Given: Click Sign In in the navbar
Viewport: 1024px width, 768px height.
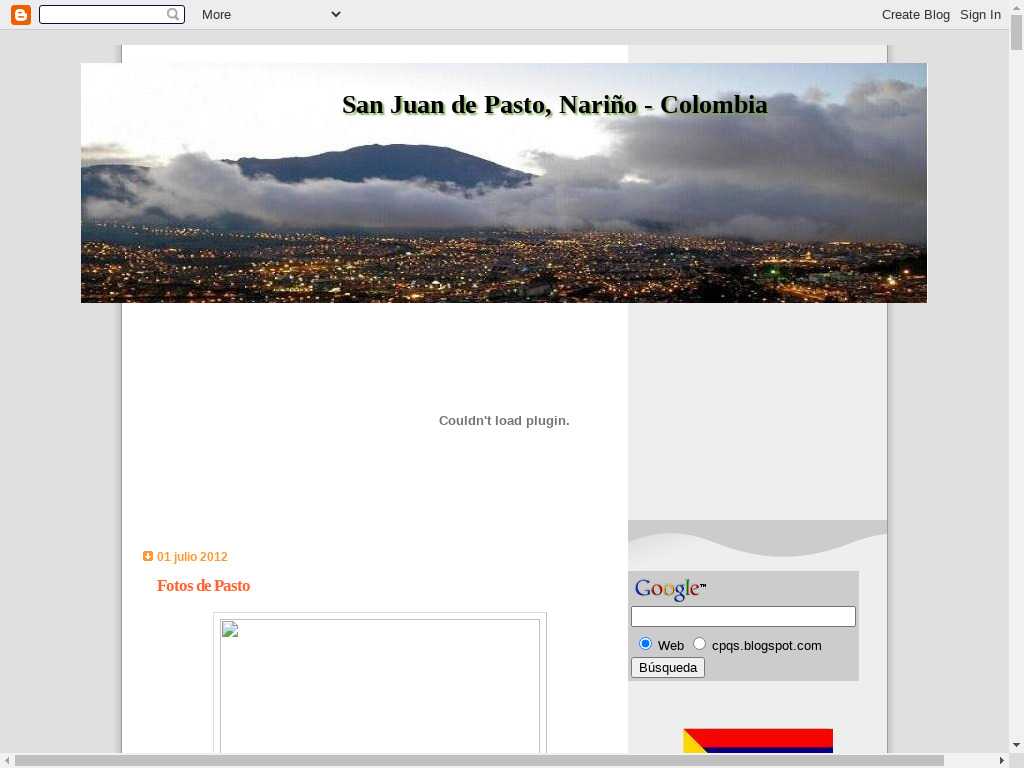Looking at the screenshot, I should coord(980,14).
